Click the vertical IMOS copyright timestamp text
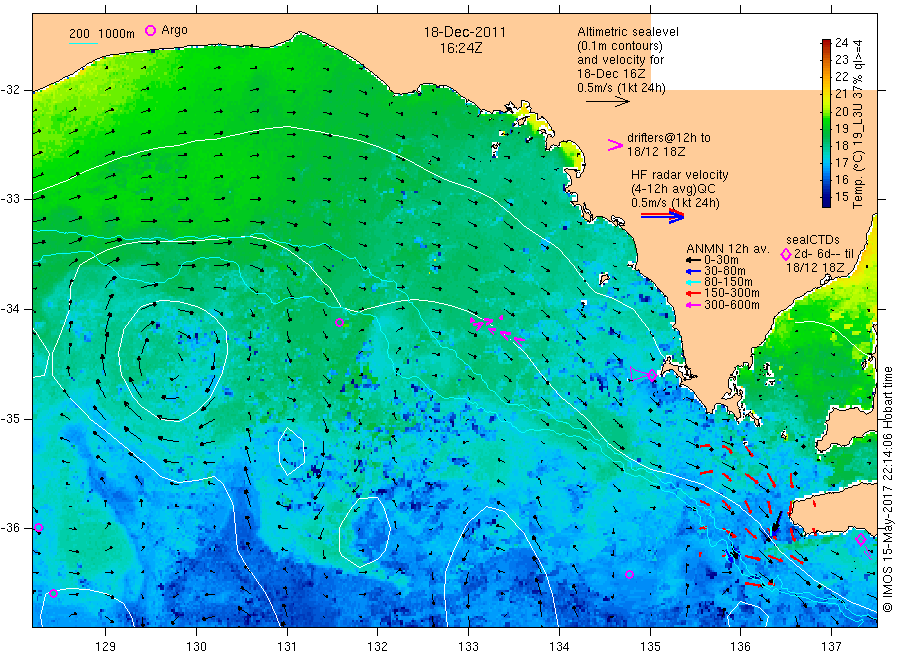The height and width of the screenshot is (660, 900). coord(888,489)
